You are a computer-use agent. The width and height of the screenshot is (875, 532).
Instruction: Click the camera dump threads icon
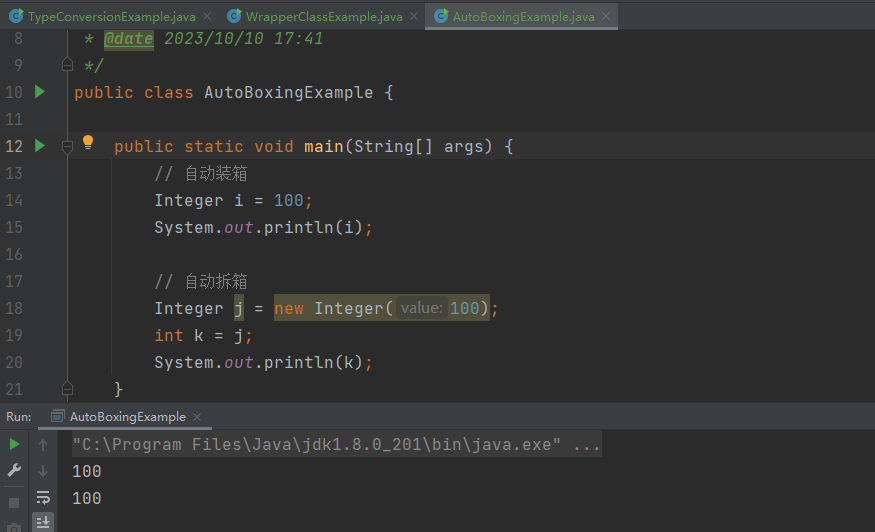[x=15, y=527]
